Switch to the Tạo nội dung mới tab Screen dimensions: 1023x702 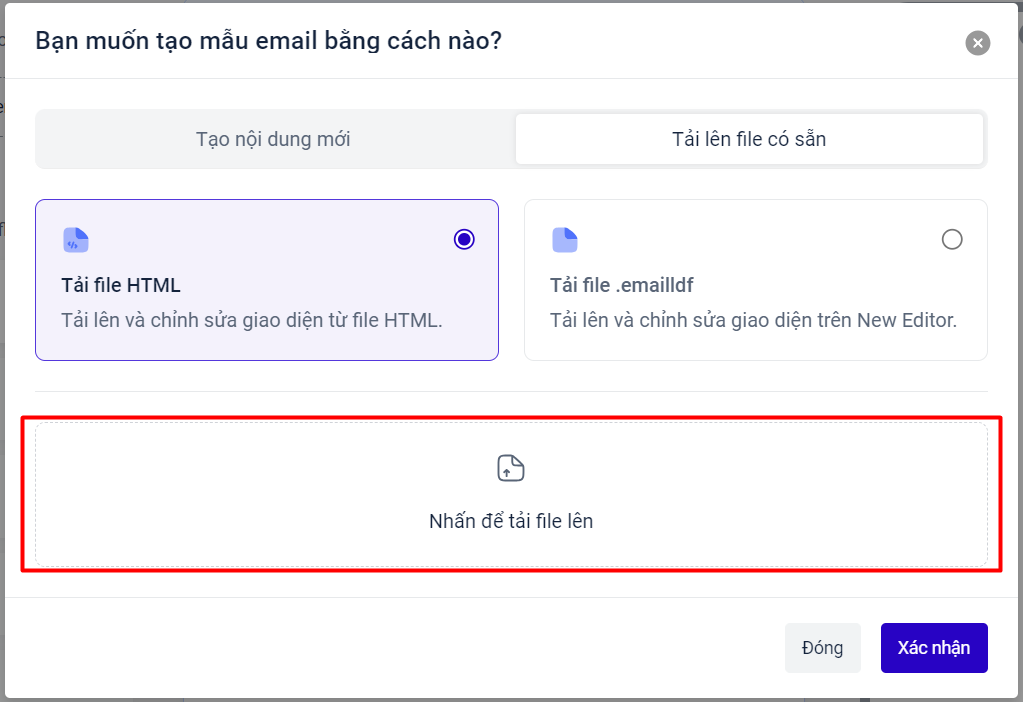pyautogui.click(x=273, y=139)
